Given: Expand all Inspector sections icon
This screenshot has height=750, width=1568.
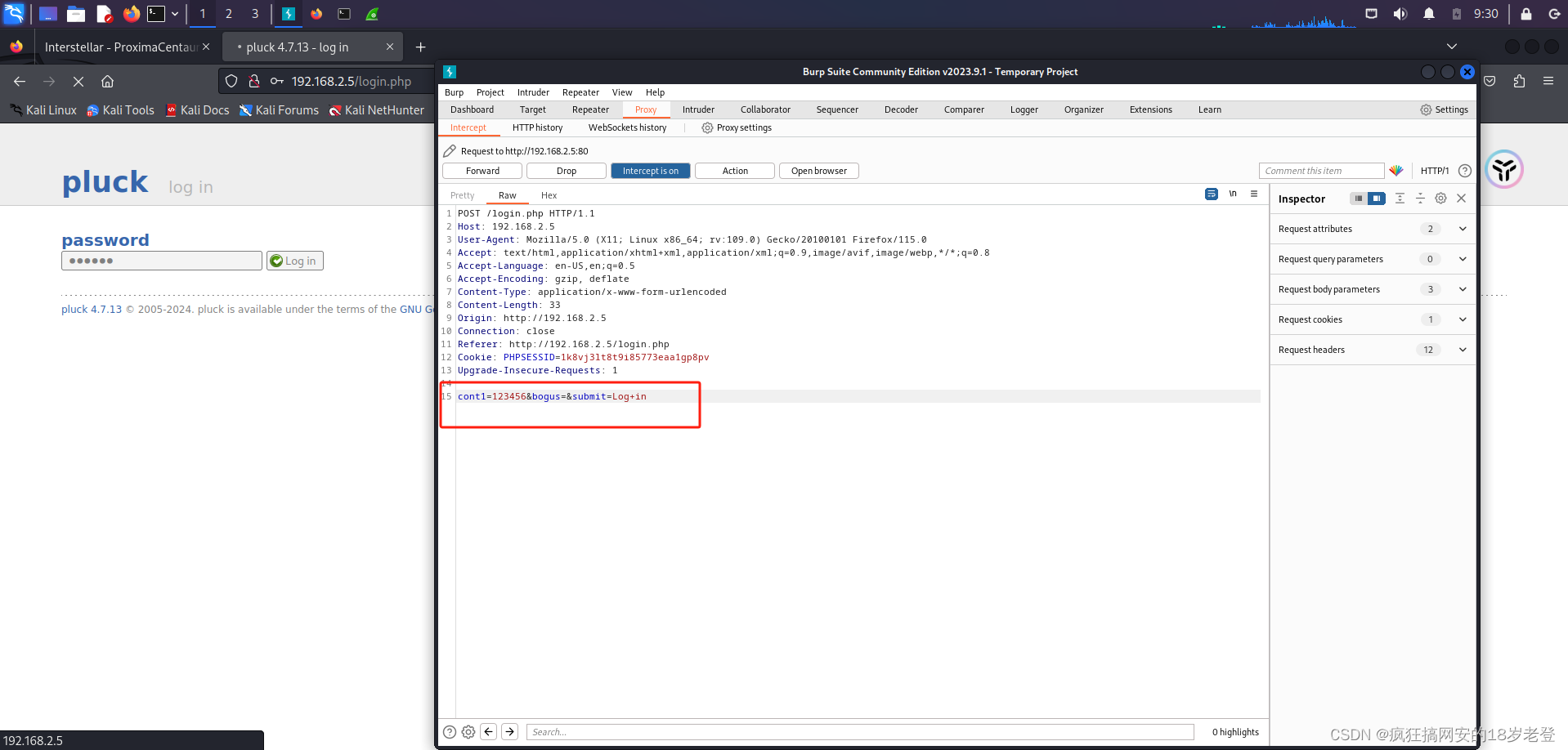Looking at the screenshot, I should click(1400, 199).
